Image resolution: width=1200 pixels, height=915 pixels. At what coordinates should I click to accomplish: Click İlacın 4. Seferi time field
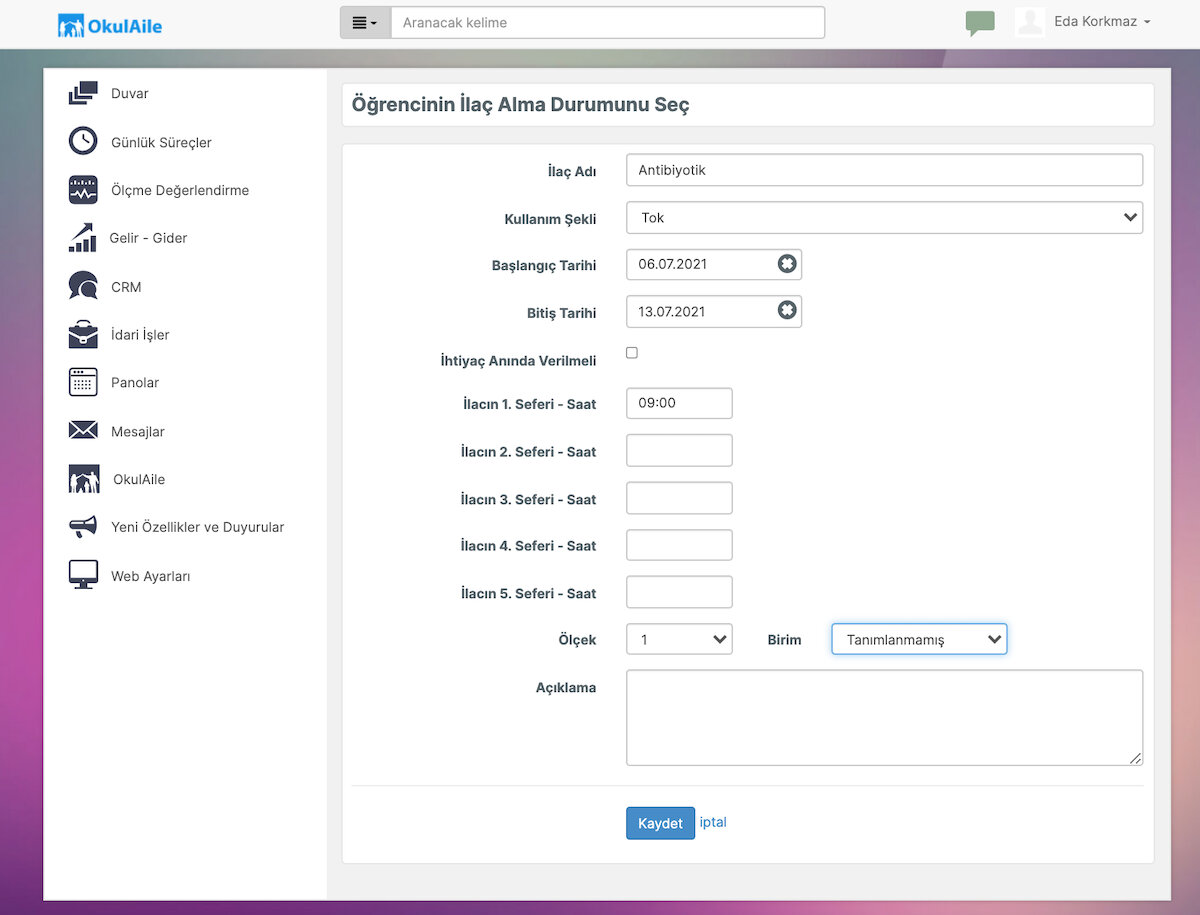click(679, 545)
